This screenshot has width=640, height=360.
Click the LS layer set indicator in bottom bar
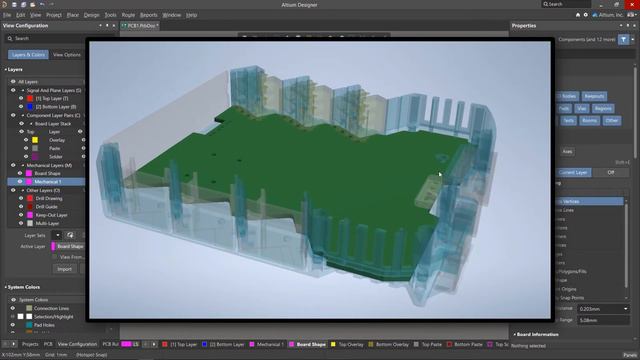(x=131, y=344)
